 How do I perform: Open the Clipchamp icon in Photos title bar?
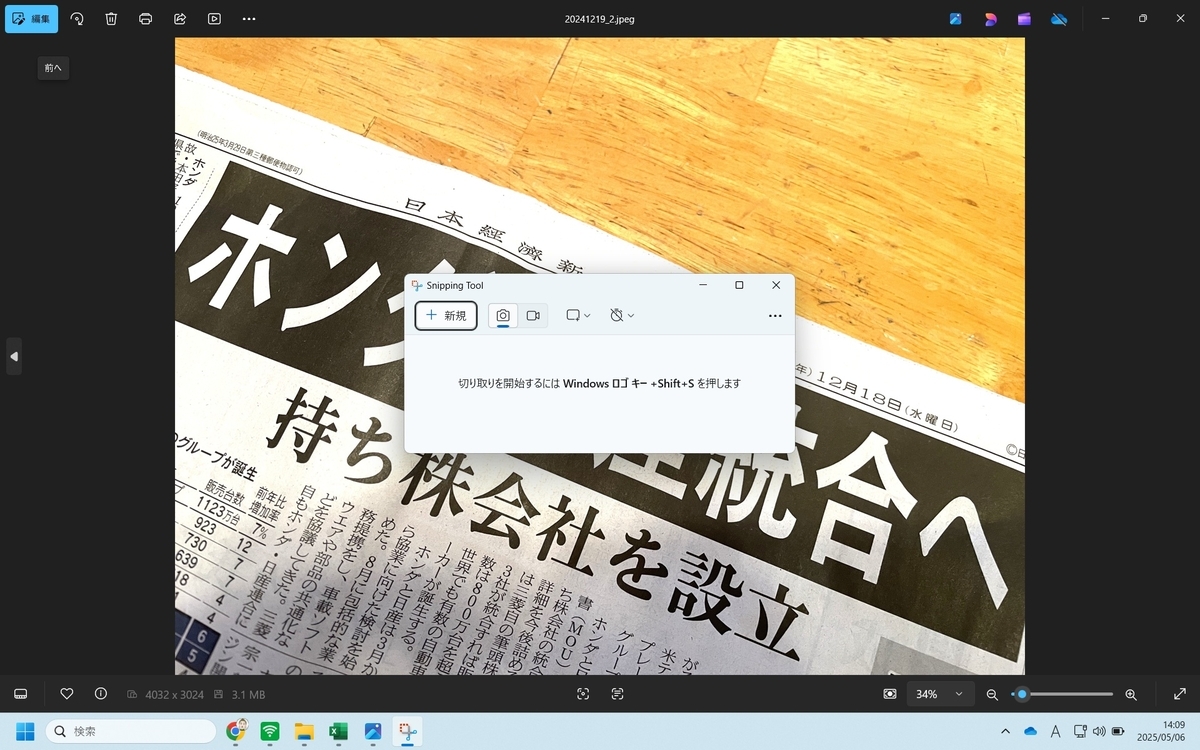click(1024, 19)
